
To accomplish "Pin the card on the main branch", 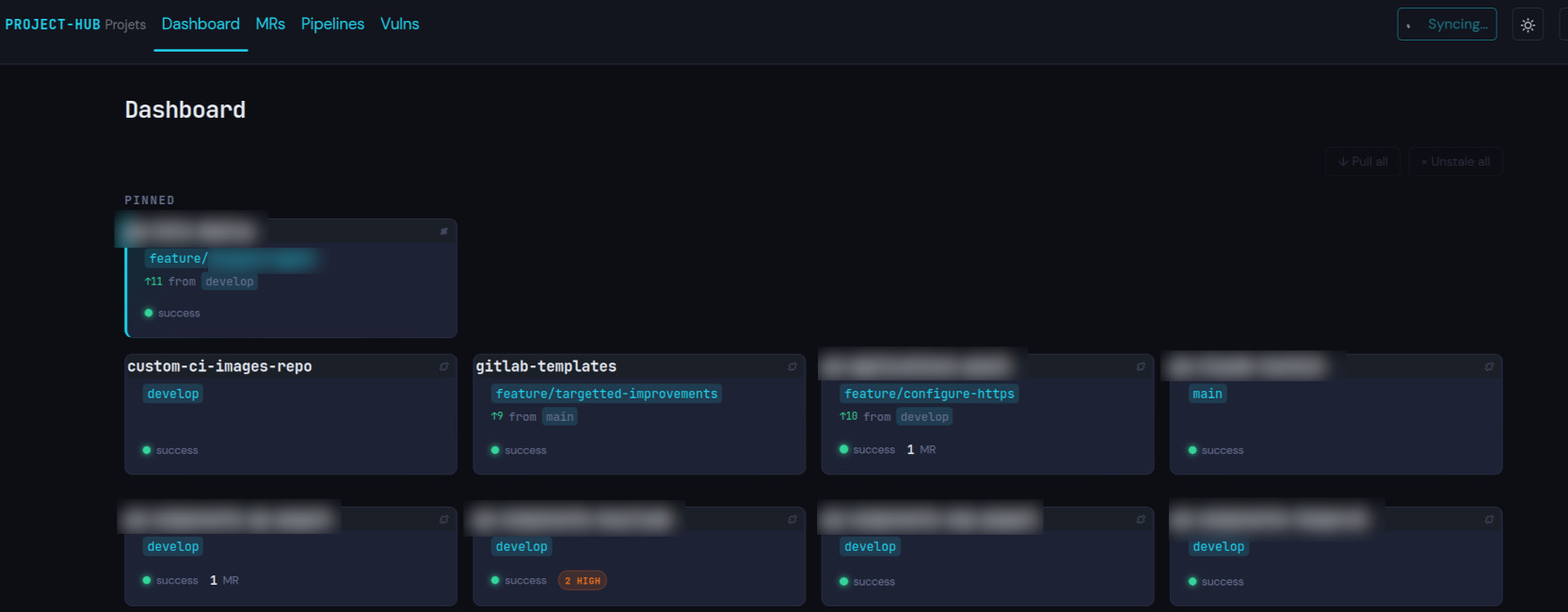I will tap(1489, 367).
